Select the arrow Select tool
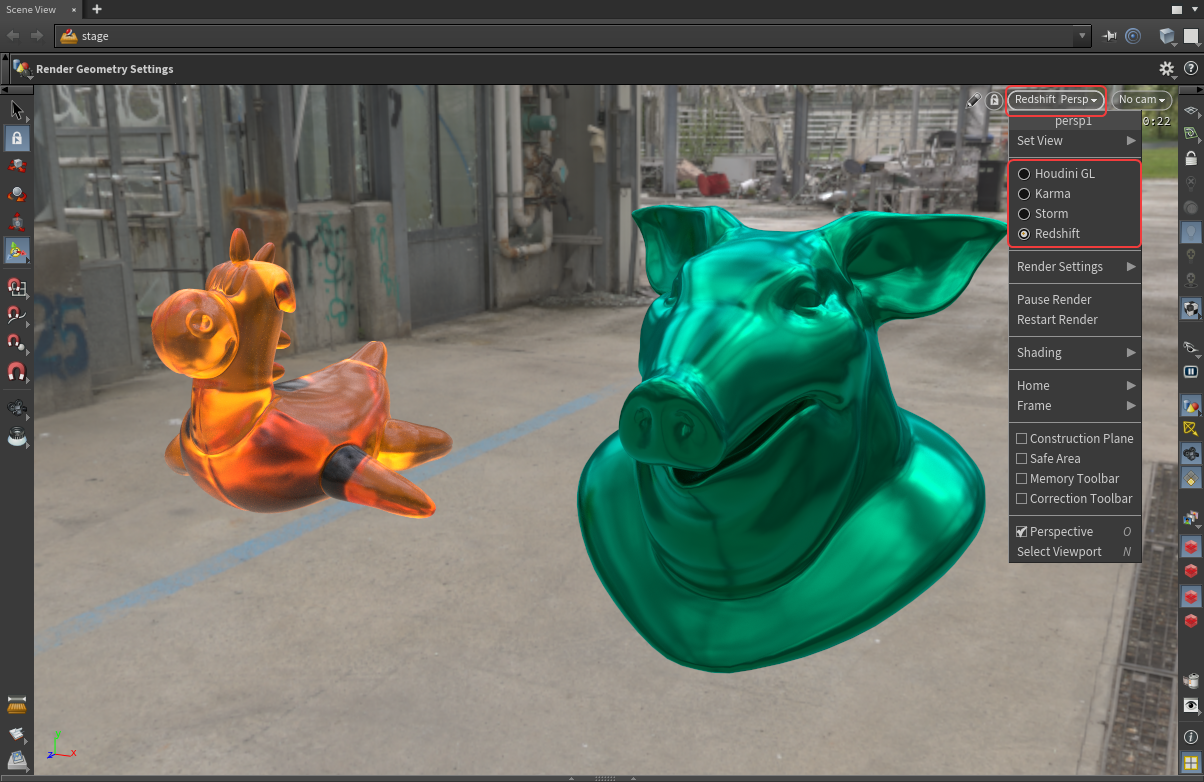The image size is (1204, 782). (x=16, y=109)
